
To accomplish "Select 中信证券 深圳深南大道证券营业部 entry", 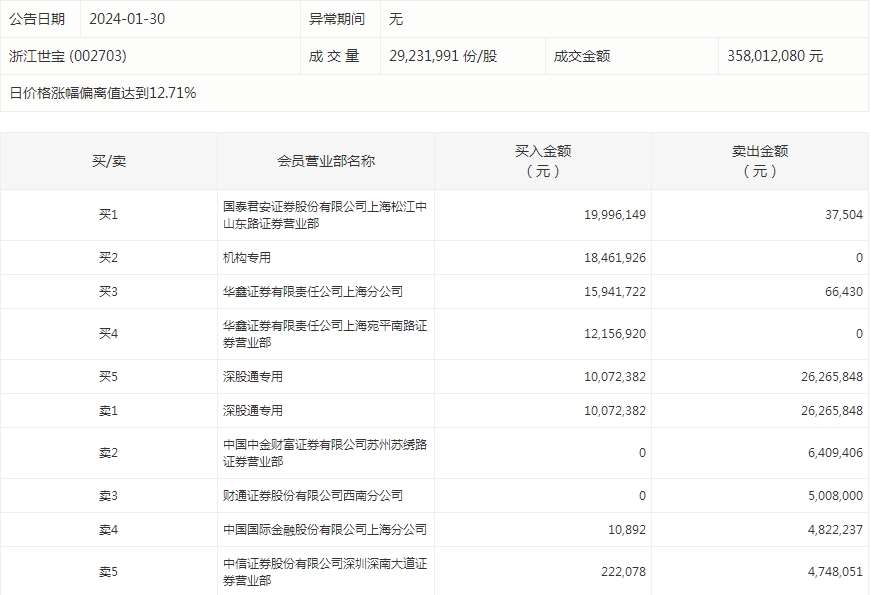I will (325, 572).
